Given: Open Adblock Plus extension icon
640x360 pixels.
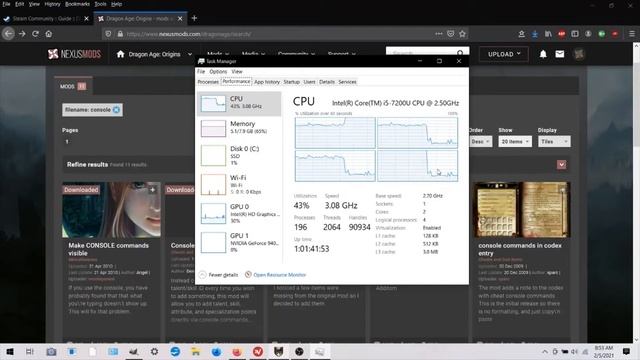Looking at the screenshot, I should pyautogui.click(x=562, y=34).
